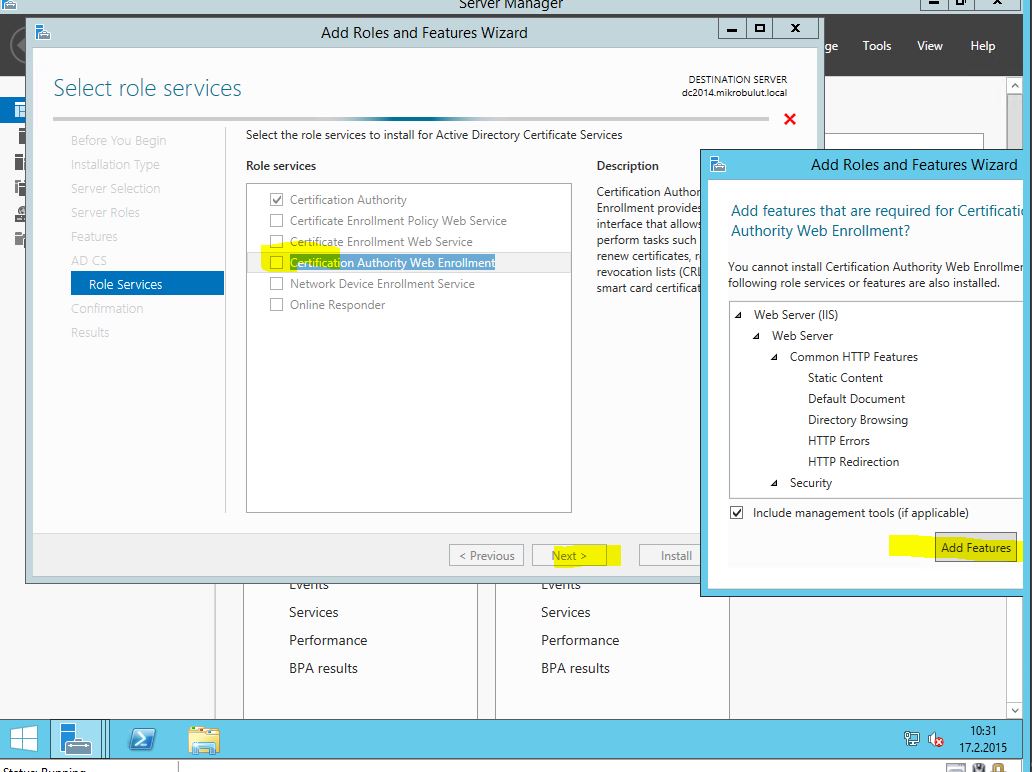Click wizard icon in main wizard title bar

tap(43, 32)
